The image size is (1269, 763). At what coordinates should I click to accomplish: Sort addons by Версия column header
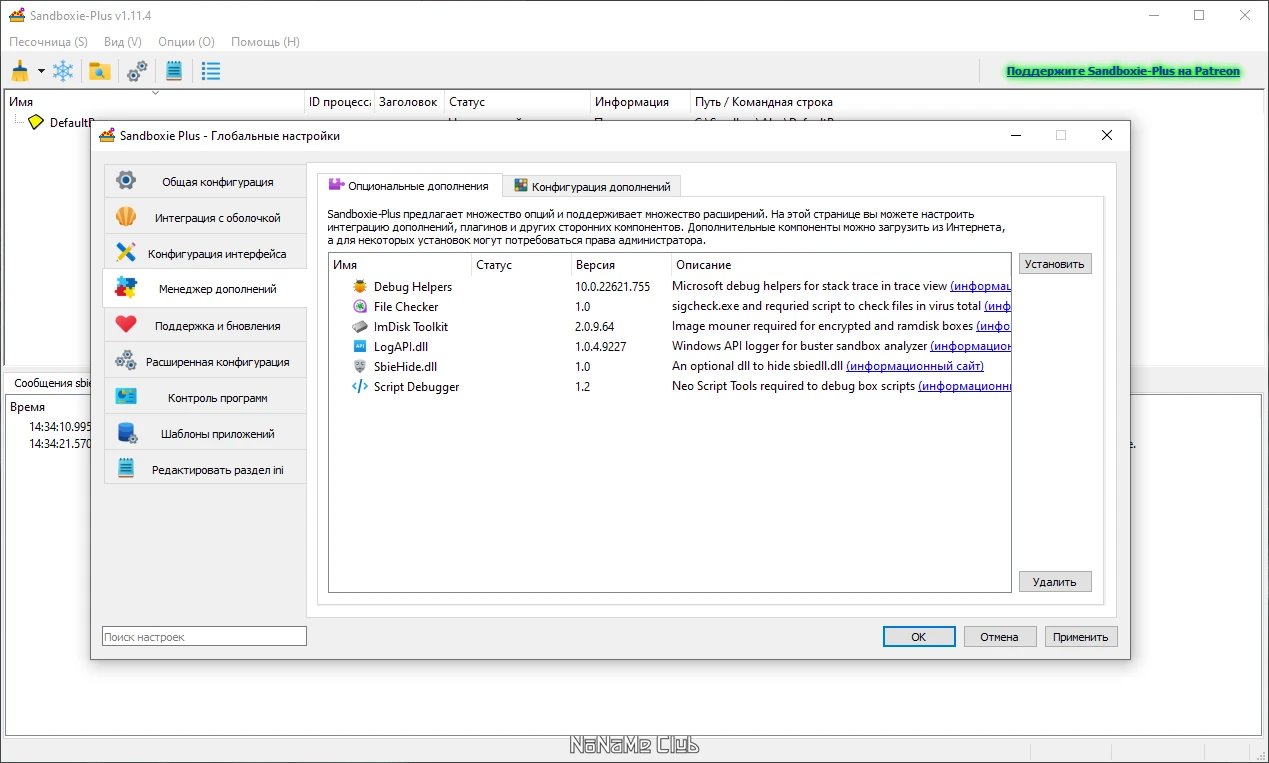tap(621, 265)
